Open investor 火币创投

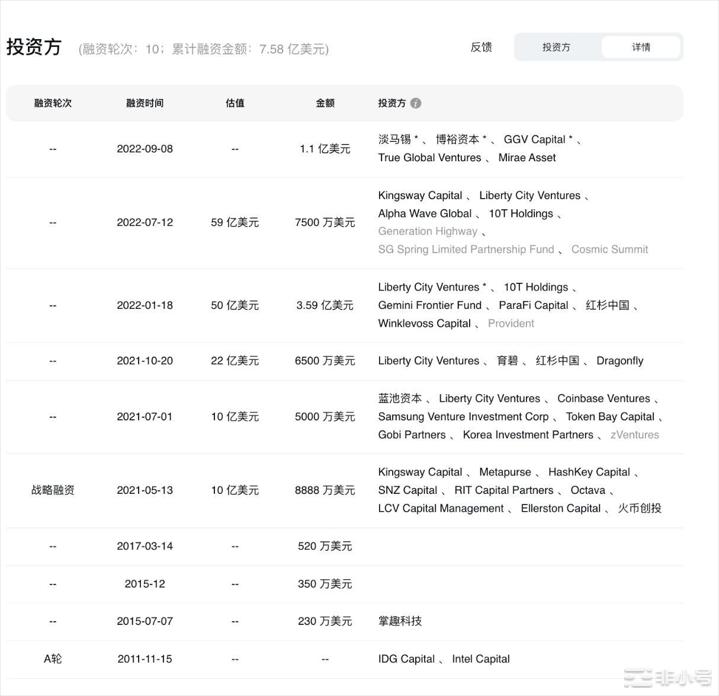pyautogui.click(x=639, y=508)
